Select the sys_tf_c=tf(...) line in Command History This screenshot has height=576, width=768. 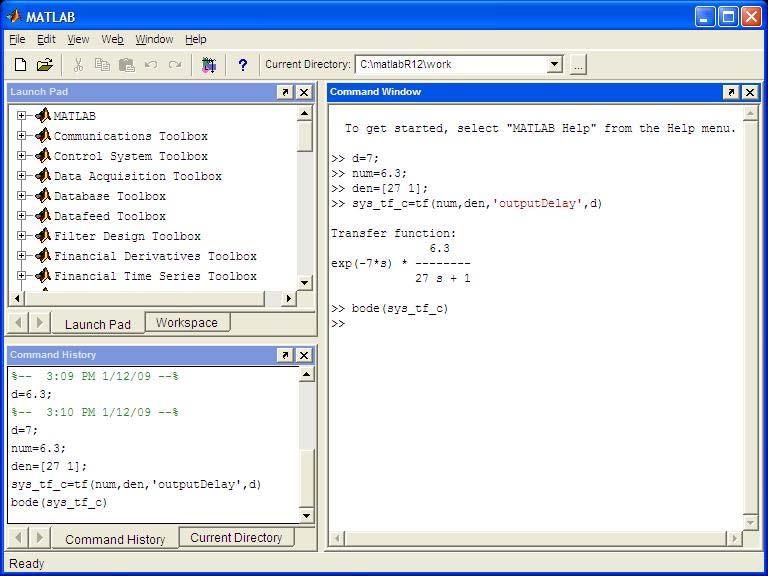[136, 484]
